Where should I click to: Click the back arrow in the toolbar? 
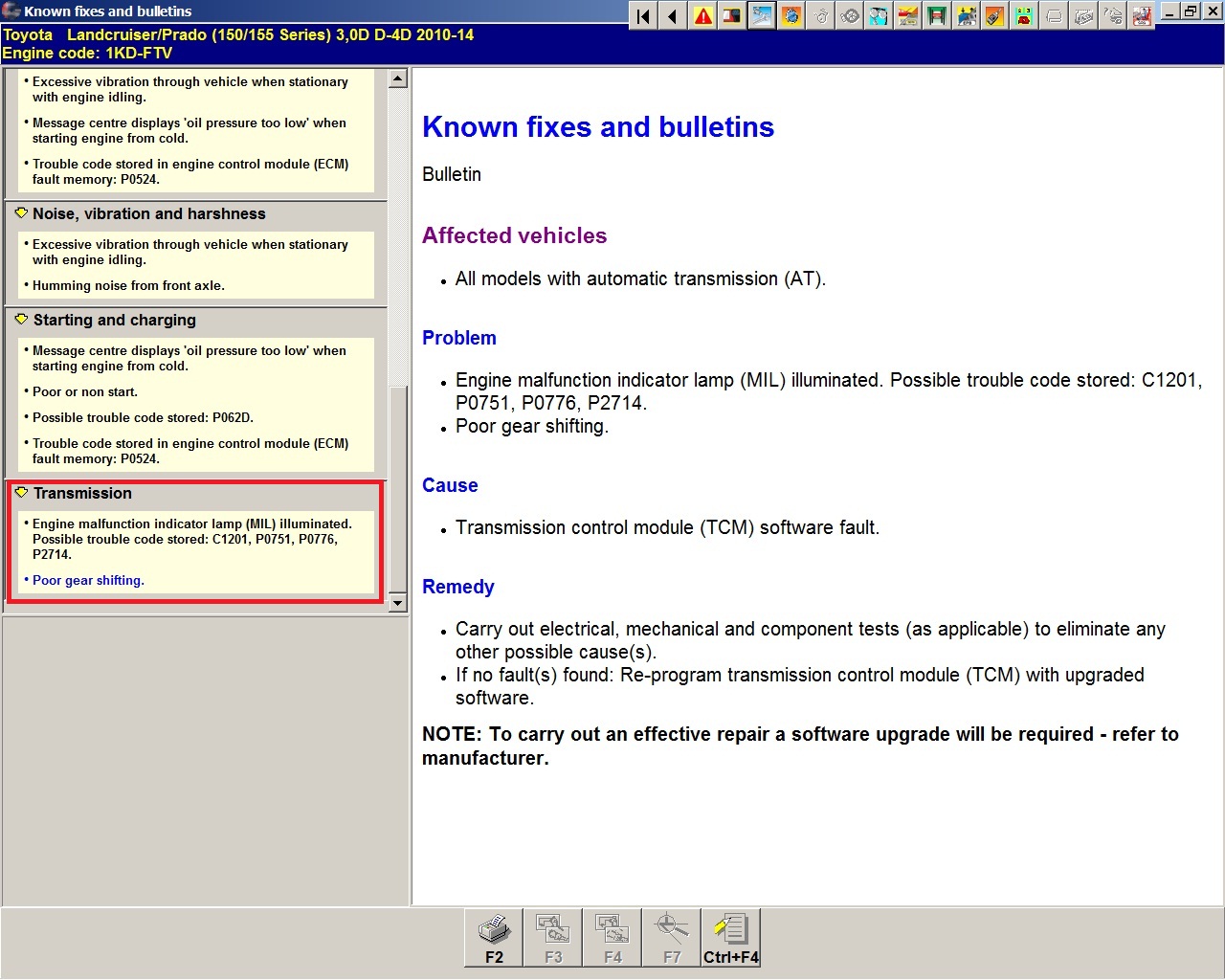point(674,16)
